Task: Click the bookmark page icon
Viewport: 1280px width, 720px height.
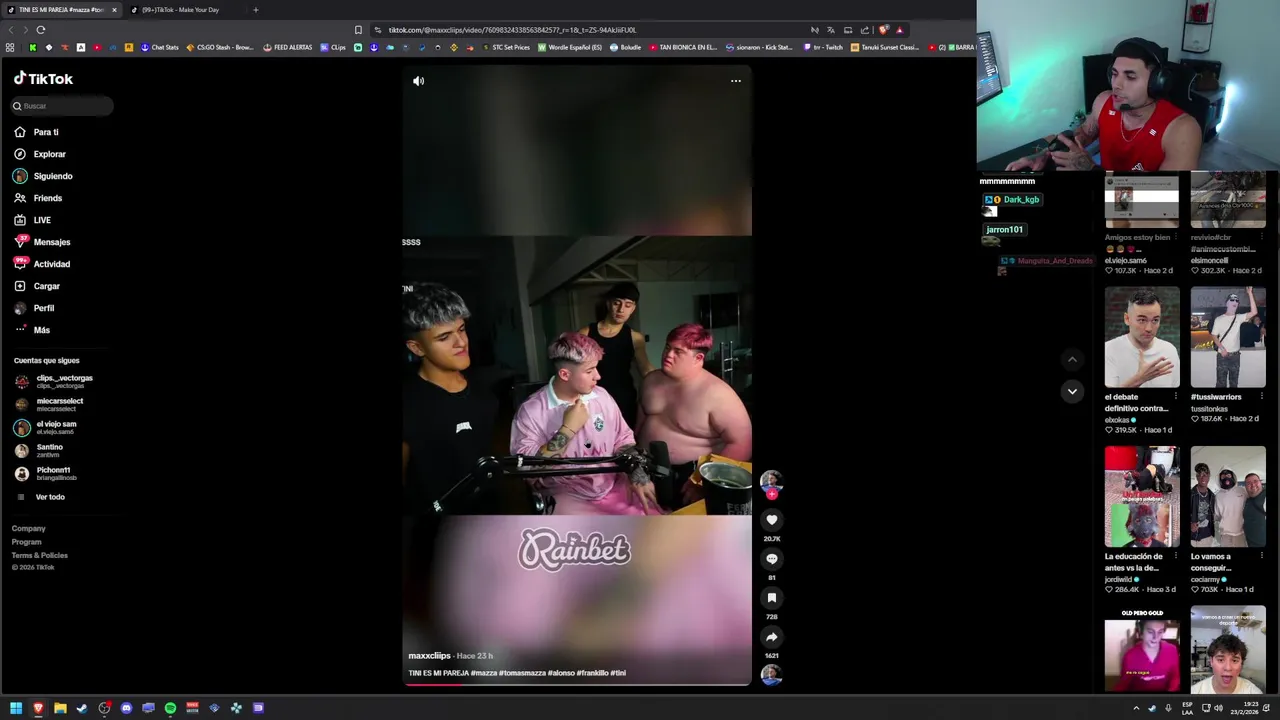Action: point(358,30)
